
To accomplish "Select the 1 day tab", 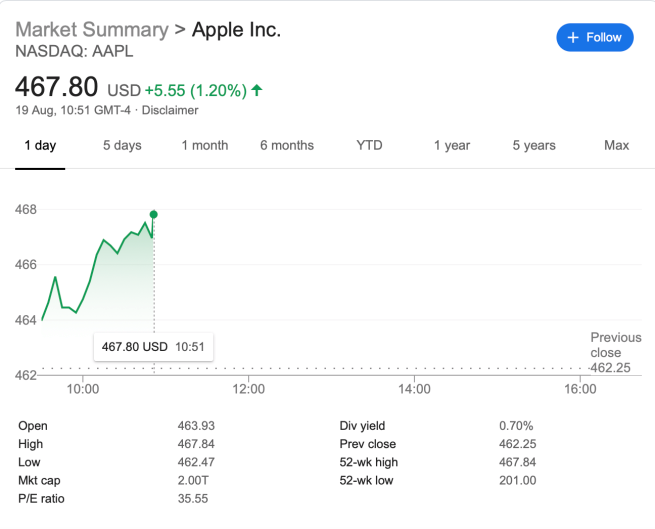I will pos(40,145).
